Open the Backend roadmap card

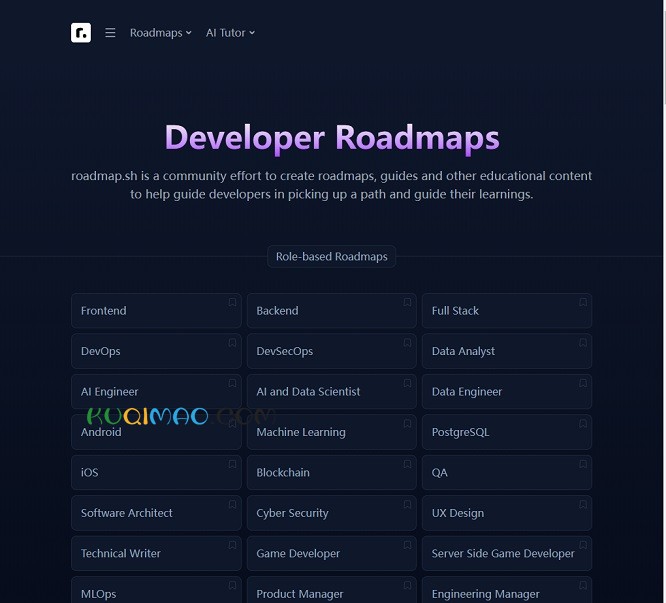(331, 311)
